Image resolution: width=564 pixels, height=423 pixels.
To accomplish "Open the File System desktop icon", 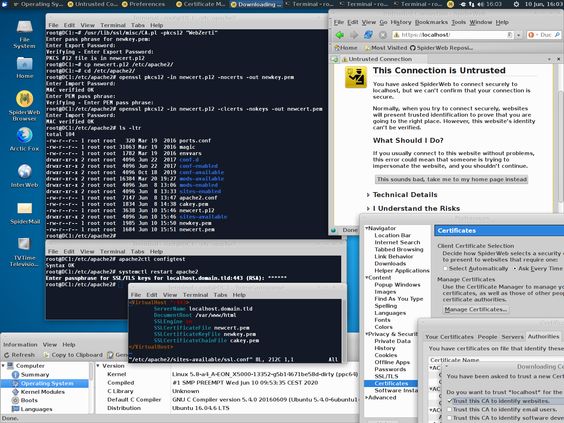I will tap(24, 28).
